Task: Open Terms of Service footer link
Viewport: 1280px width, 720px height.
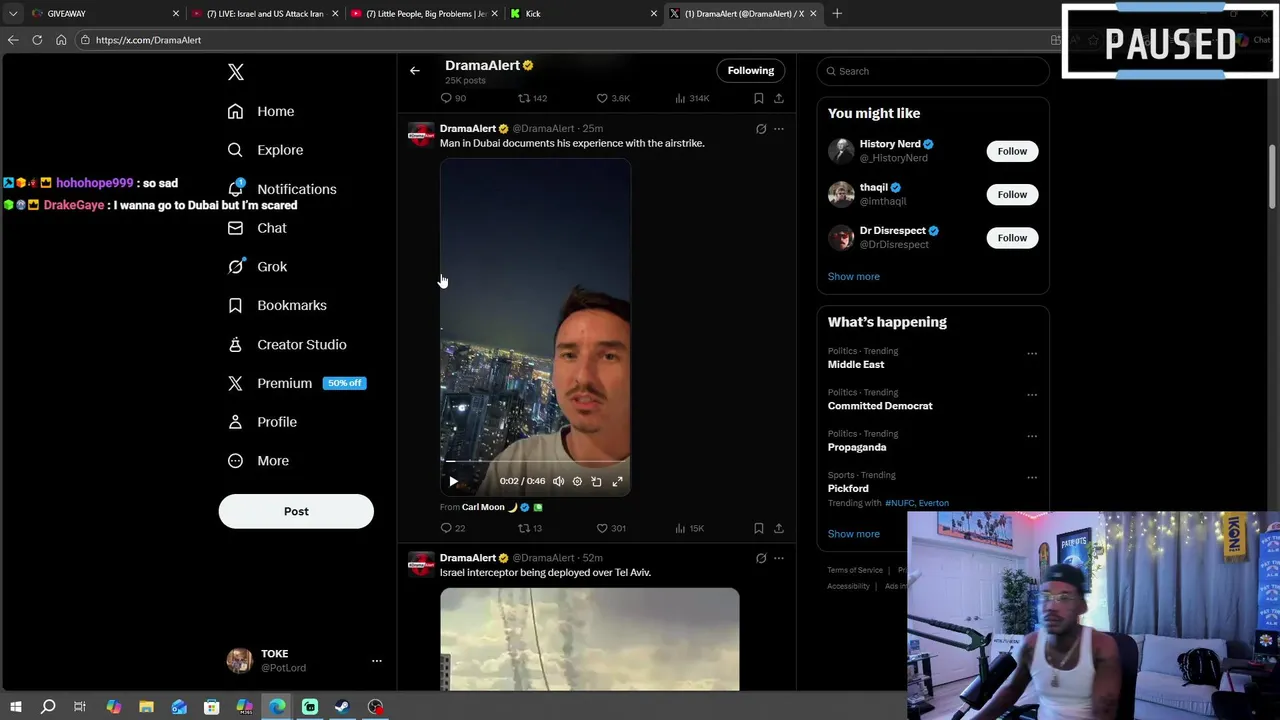Action: click(855, 570)
